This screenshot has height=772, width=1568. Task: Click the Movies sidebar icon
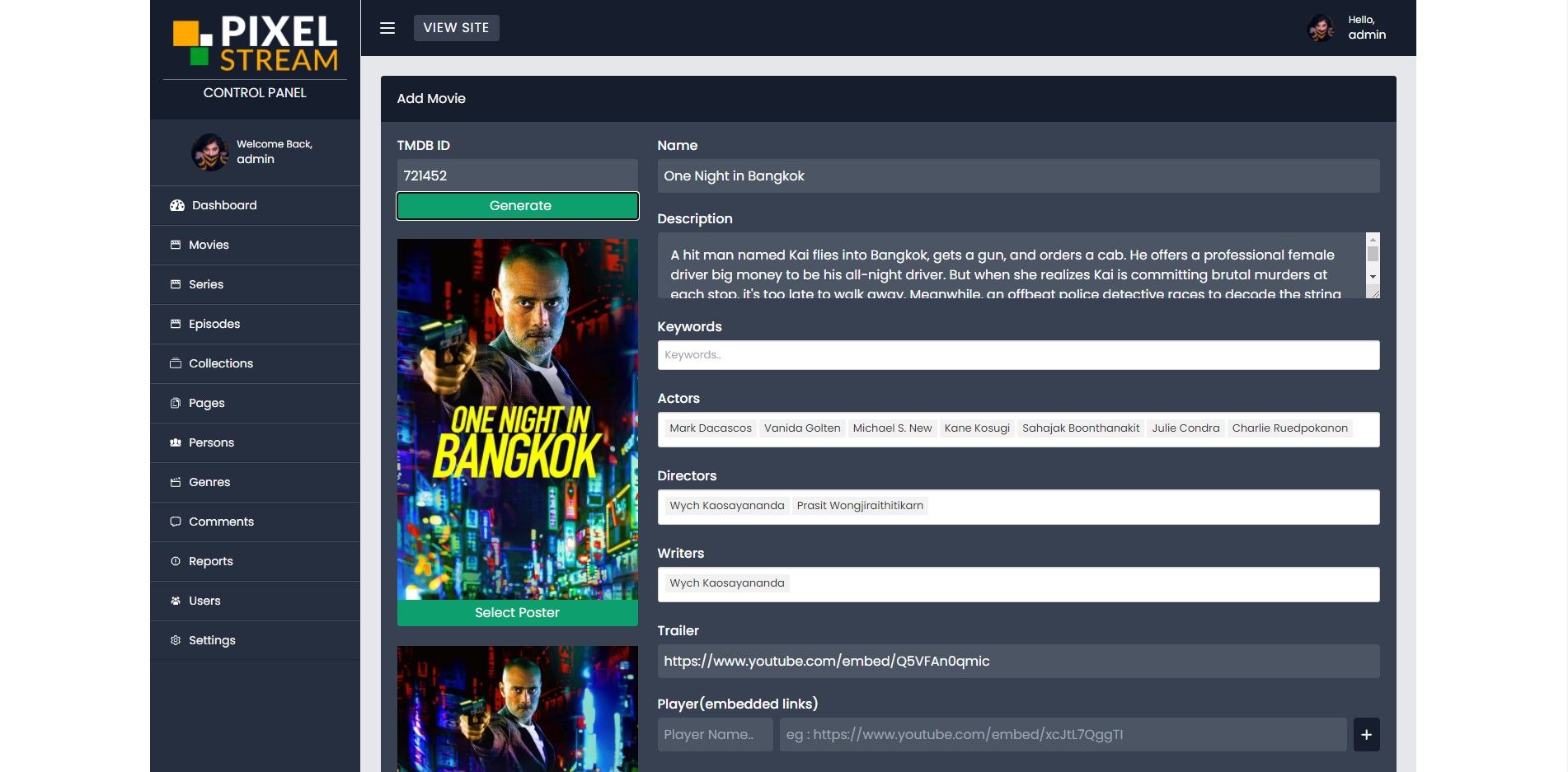pyautogui.click(x=176, y=245)
